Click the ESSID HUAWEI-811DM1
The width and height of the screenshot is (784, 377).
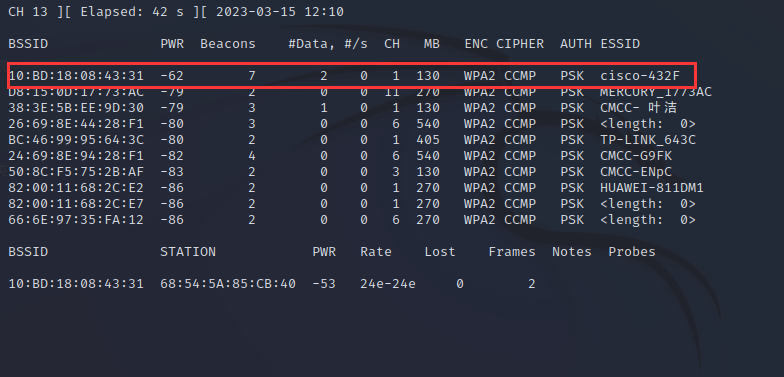652,188
